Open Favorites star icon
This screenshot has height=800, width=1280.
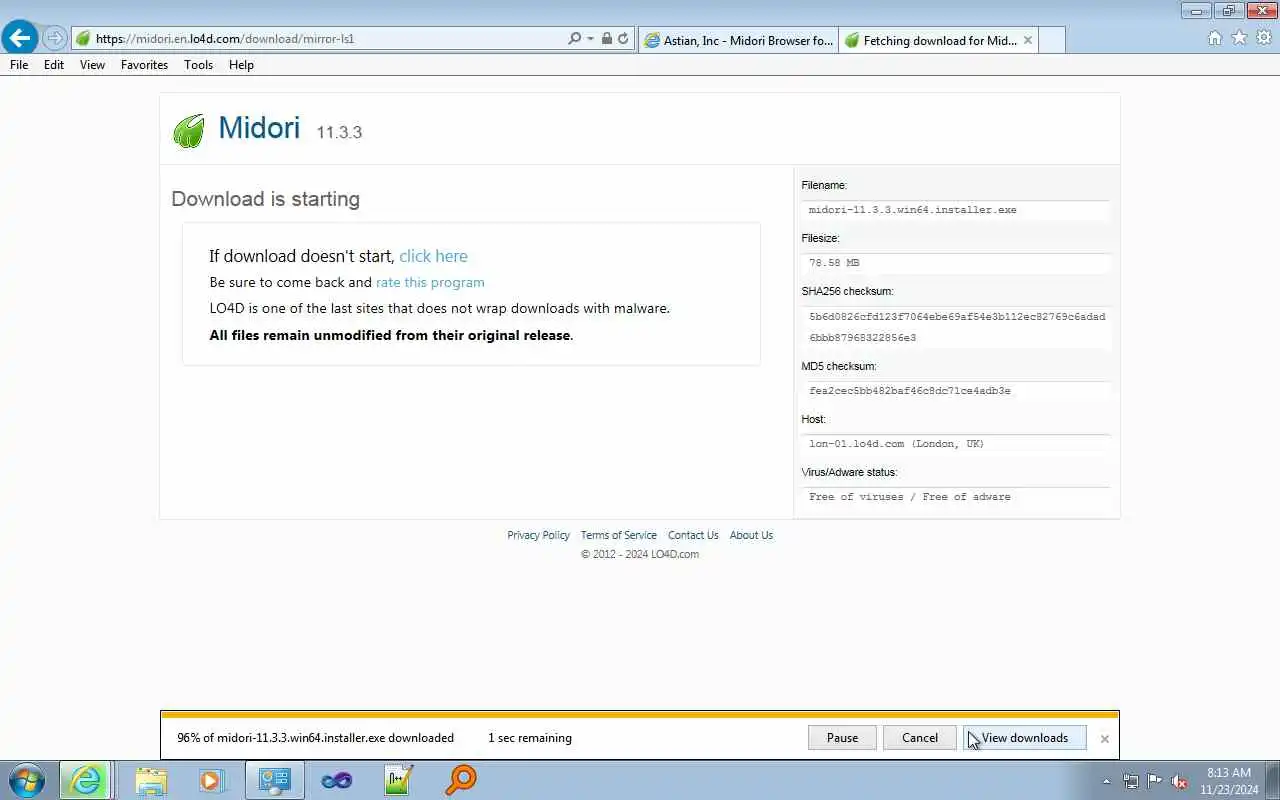click(1240, 38)
